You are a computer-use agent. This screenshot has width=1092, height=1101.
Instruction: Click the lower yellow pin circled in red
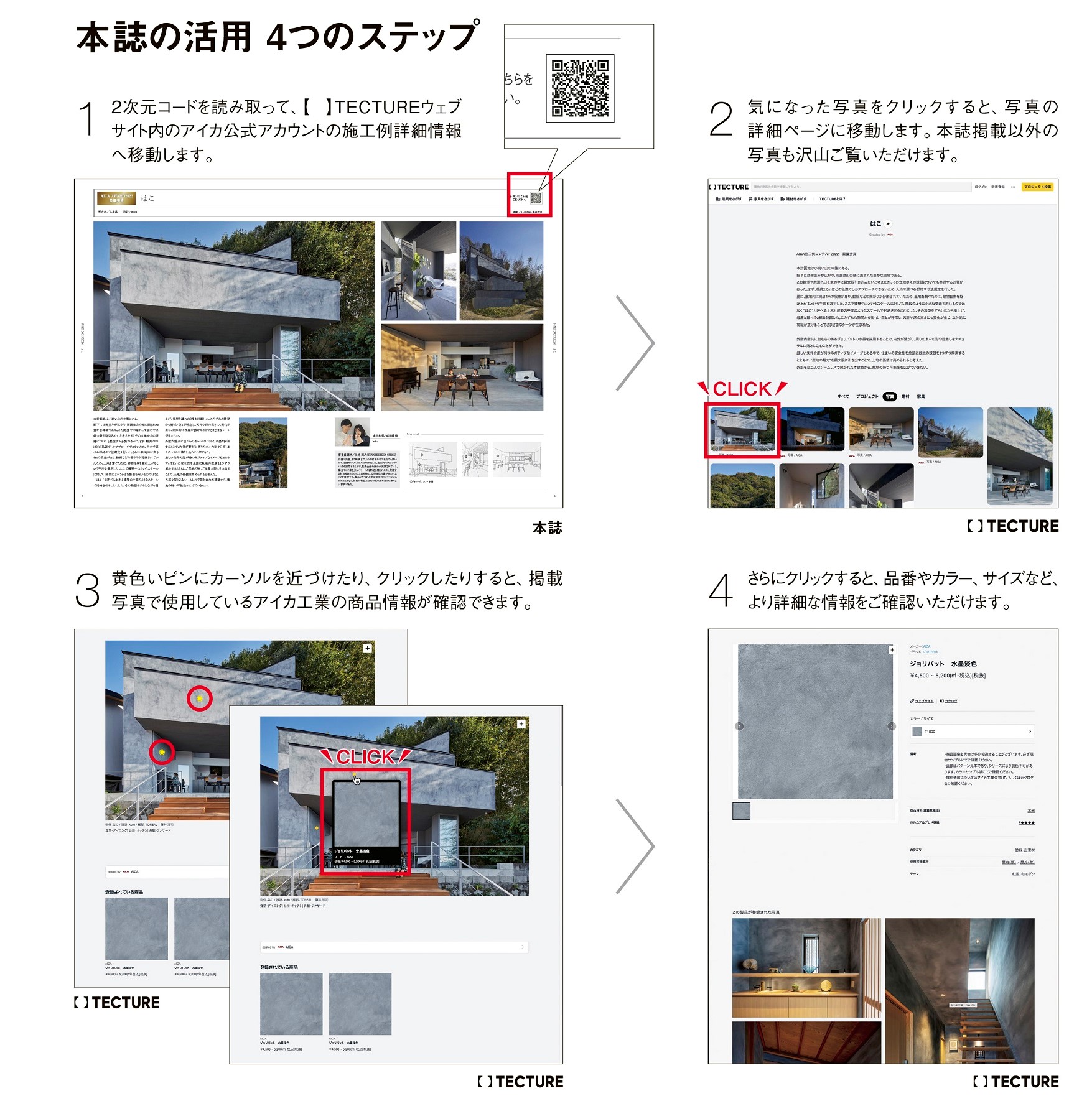pyautogui.click(x=162, y=752)
